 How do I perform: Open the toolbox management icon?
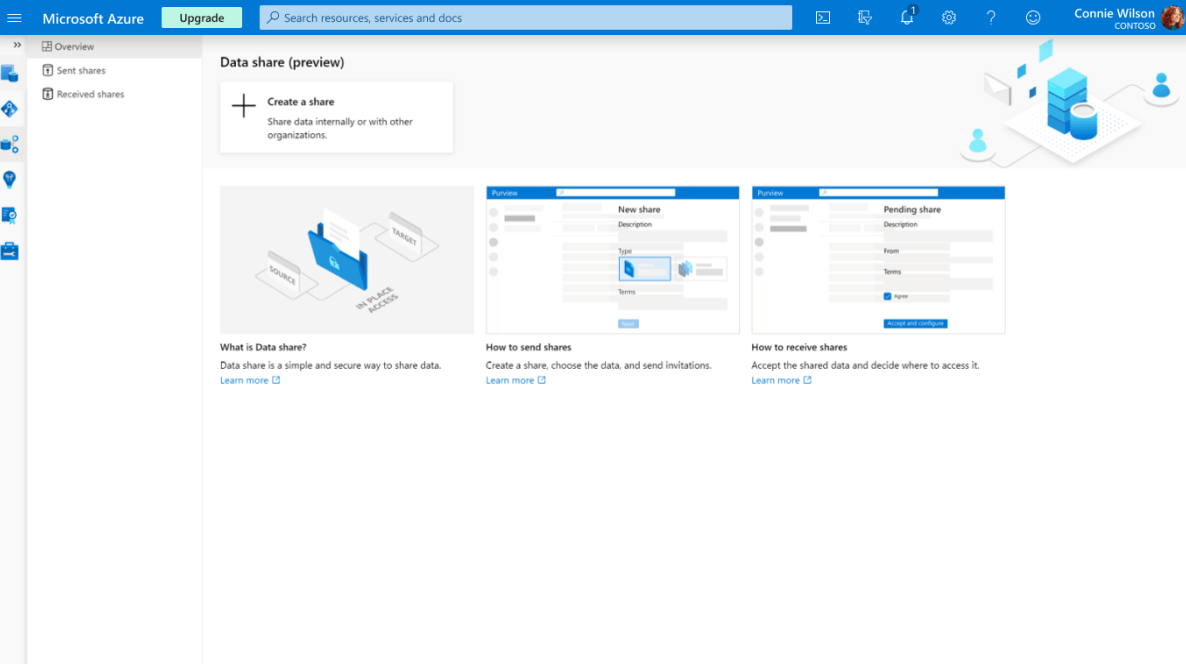pyautogui.click(x=10, y=250)
